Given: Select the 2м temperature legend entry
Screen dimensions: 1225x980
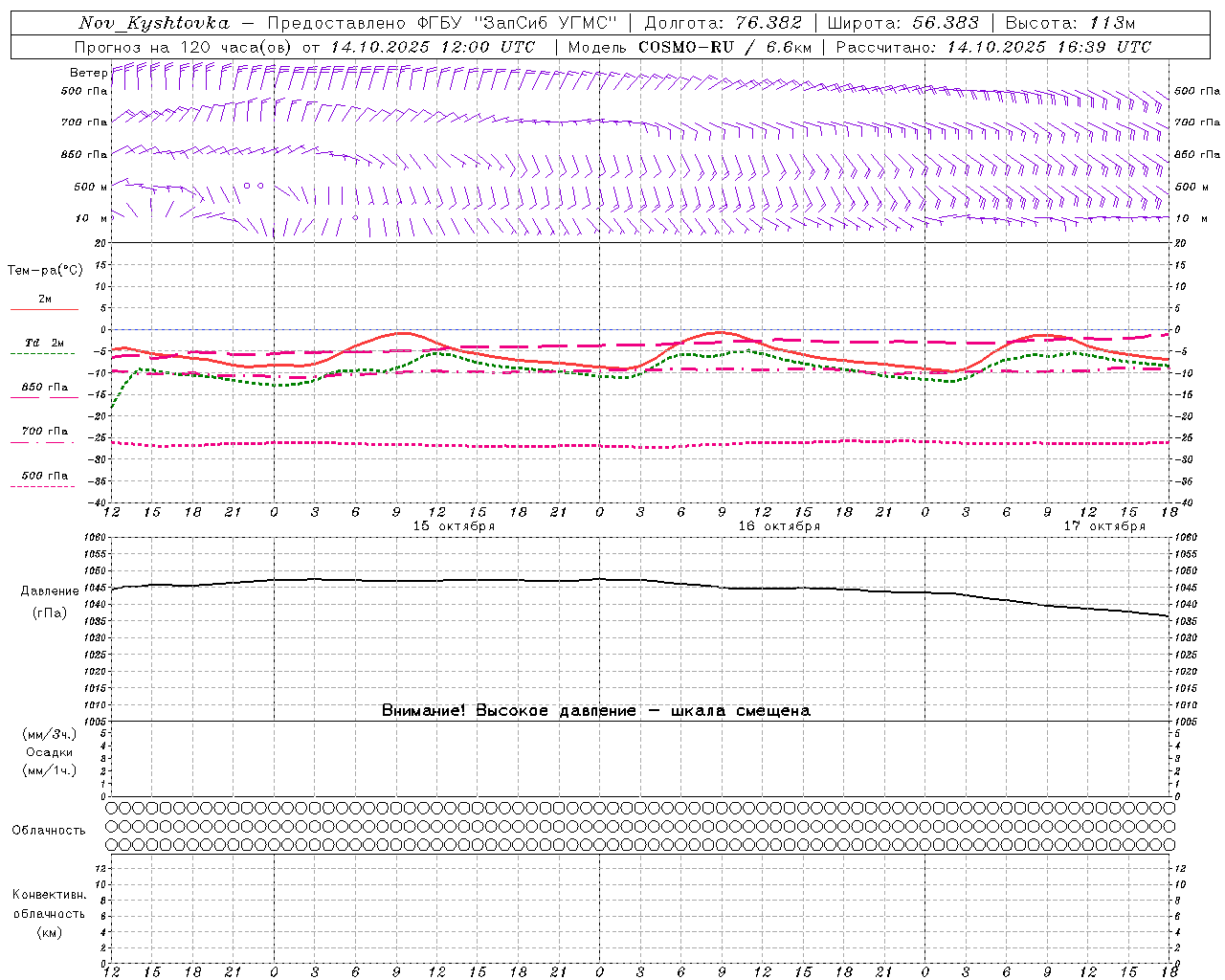Looking at the screenshot, I should coord(45,299).
